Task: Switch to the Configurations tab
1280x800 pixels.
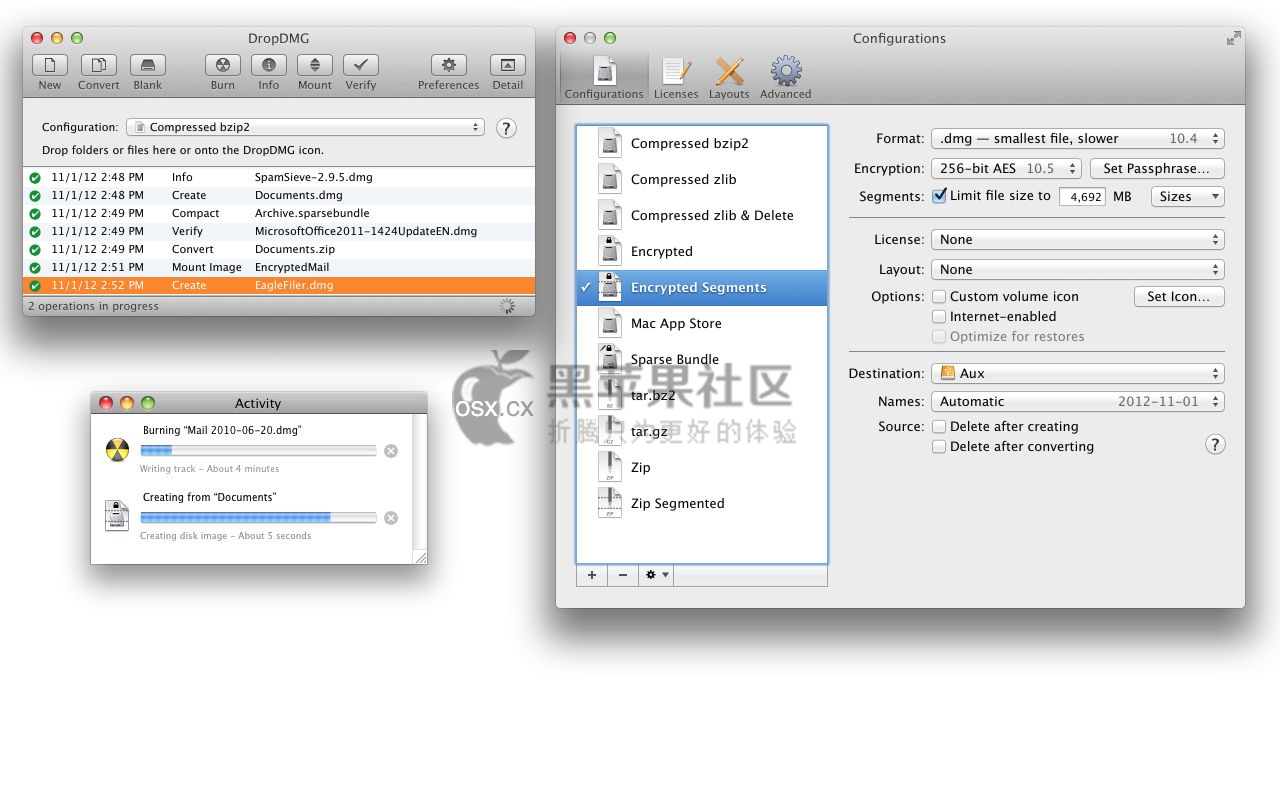Action: pyautogui.click(x=604, y=78)
